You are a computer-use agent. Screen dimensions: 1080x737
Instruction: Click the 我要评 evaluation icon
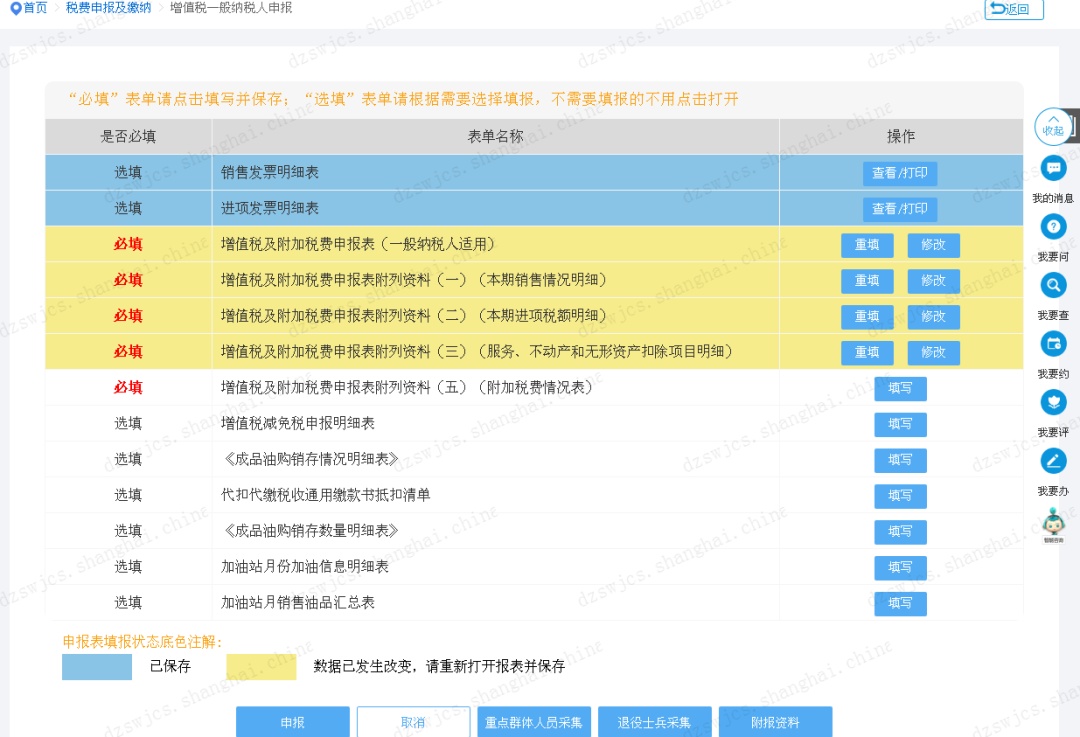point(1053,403)
